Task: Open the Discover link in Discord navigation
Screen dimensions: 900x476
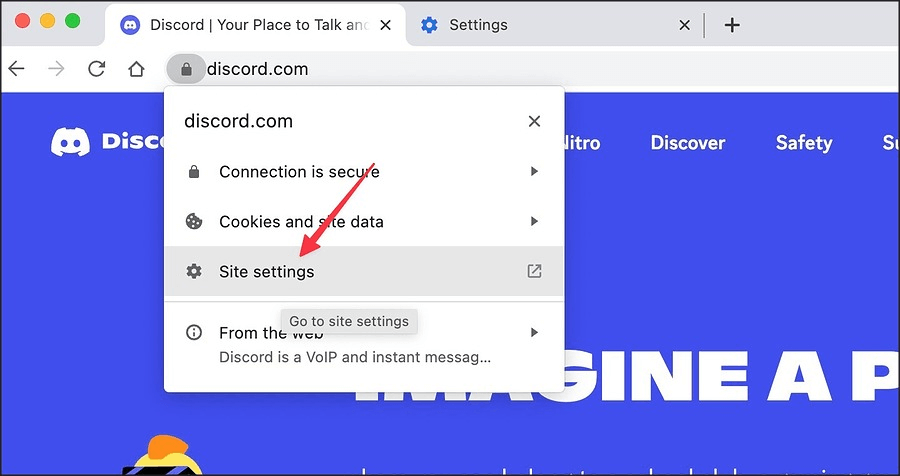Action: click(688, 142)
